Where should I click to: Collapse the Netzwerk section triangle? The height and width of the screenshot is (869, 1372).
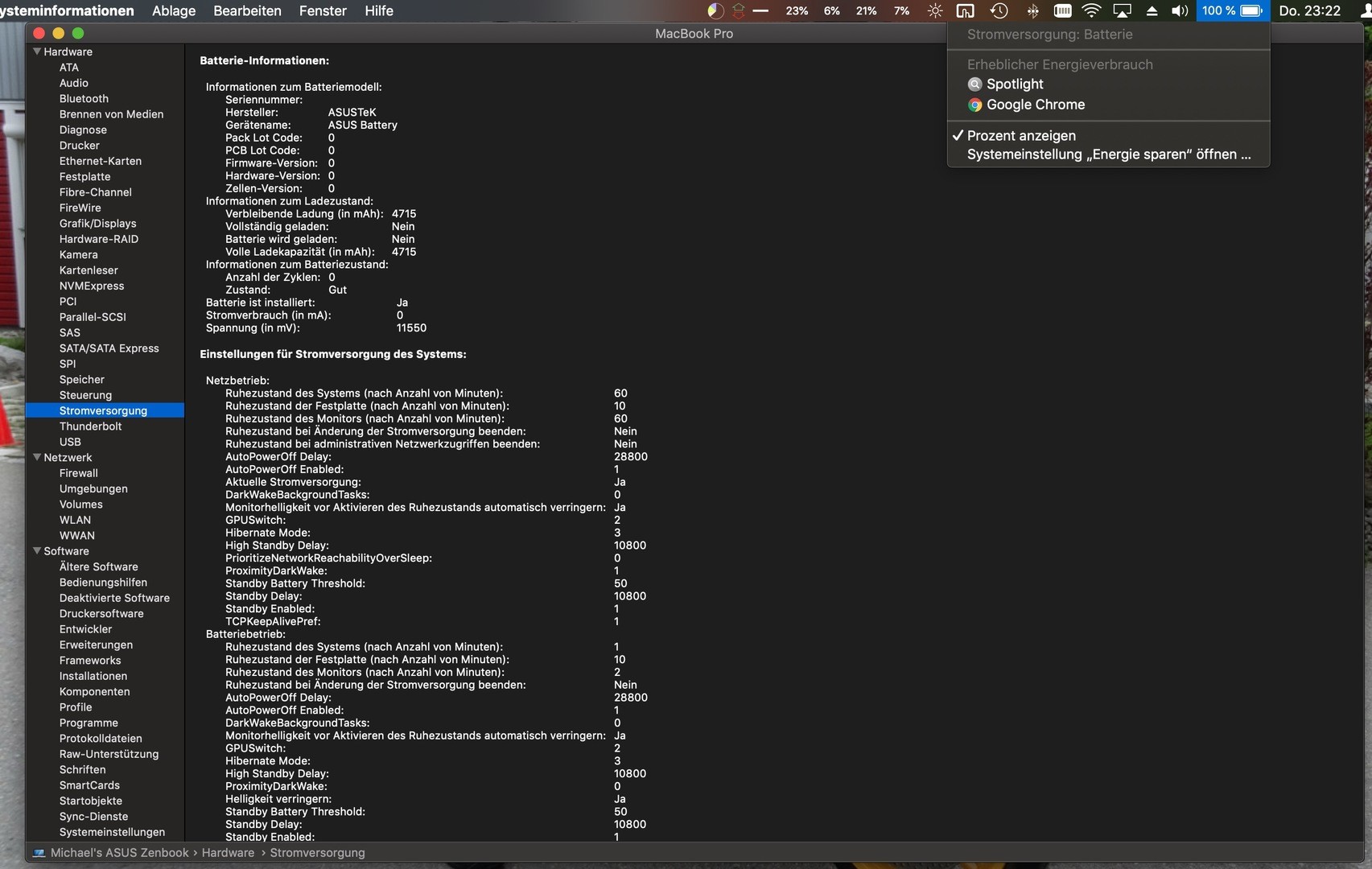pyautogui.click(x=36, y=457)
